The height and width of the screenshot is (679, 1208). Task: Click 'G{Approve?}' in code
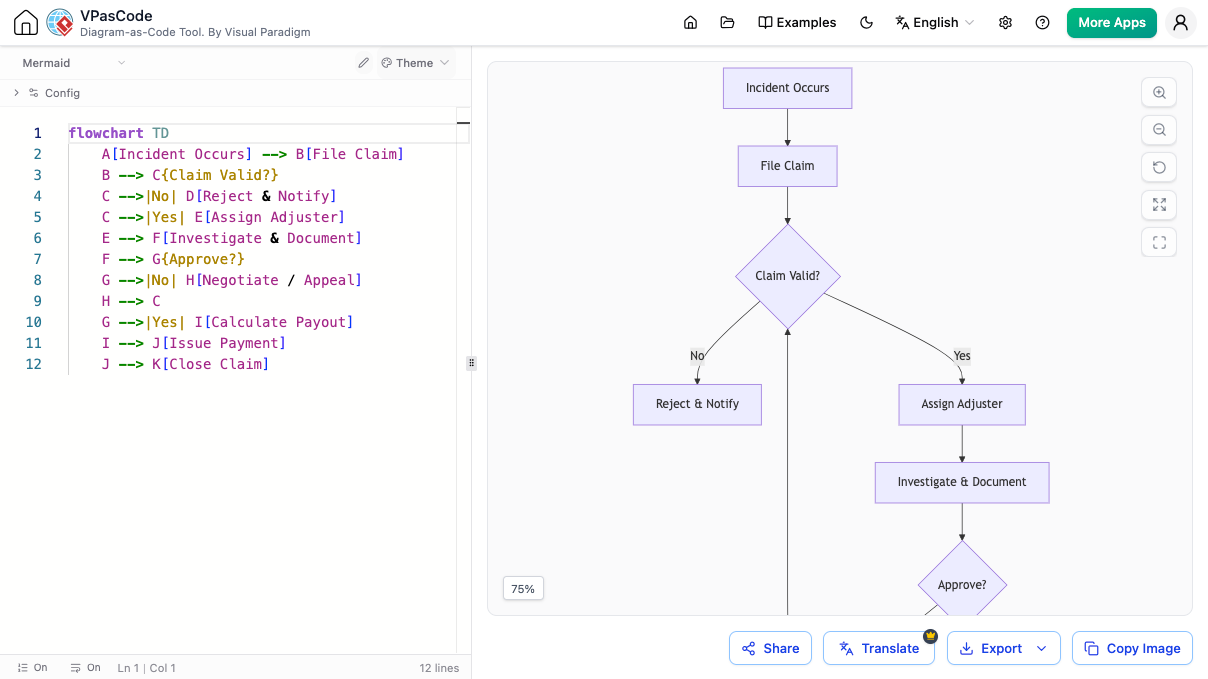198,259
